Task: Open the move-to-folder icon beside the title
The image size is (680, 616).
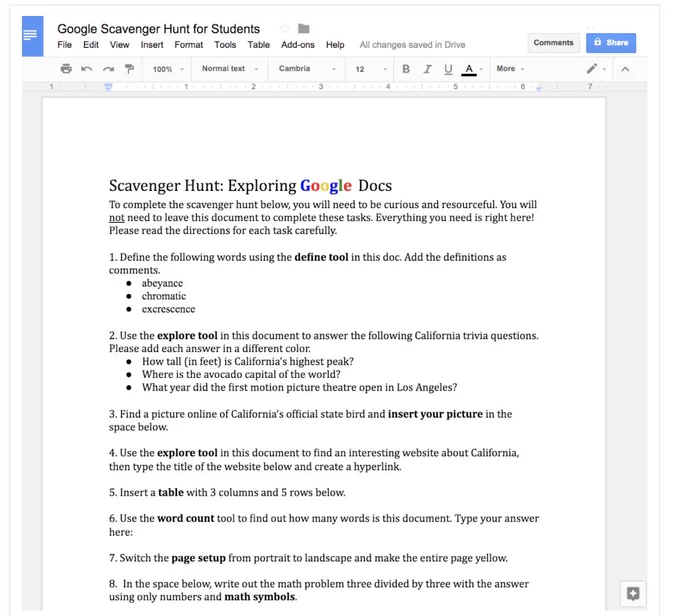Action: coord(304,29)
